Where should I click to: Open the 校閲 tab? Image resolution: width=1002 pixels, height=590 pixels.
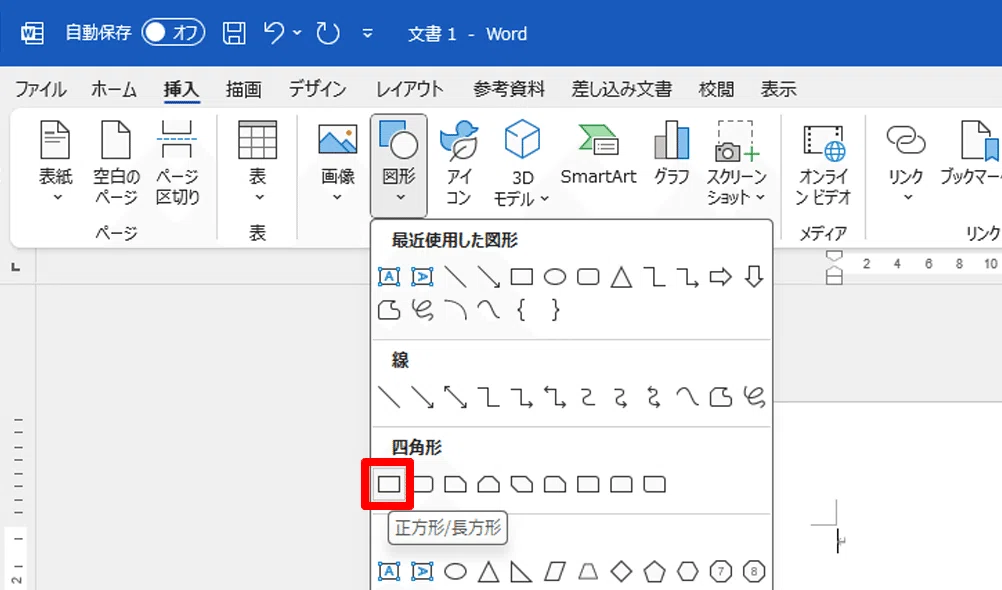(x=716, y=89)
